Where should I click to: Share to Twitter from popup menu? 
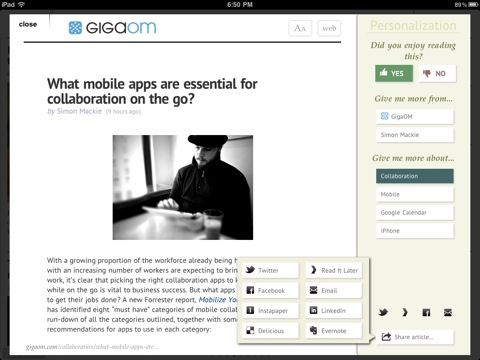click(270, 270)
